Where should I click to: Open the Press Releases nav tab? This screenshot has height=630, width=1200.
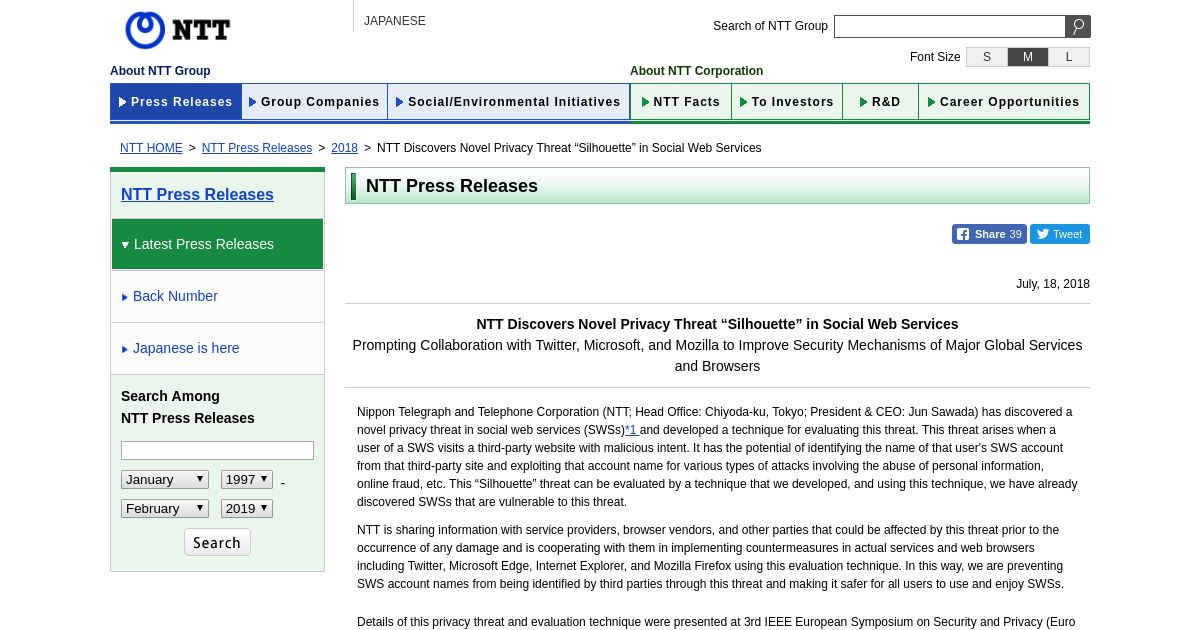pos(176,102)
